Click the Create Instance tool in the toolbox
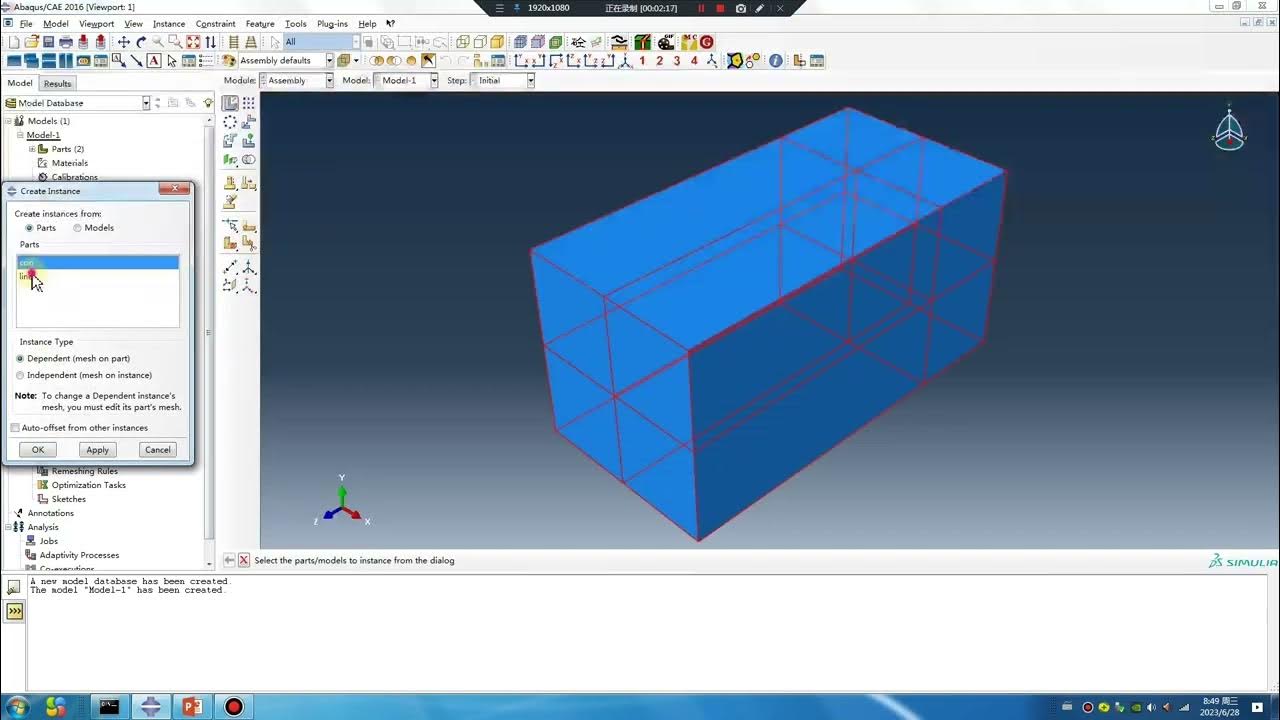 coord(230,102)
